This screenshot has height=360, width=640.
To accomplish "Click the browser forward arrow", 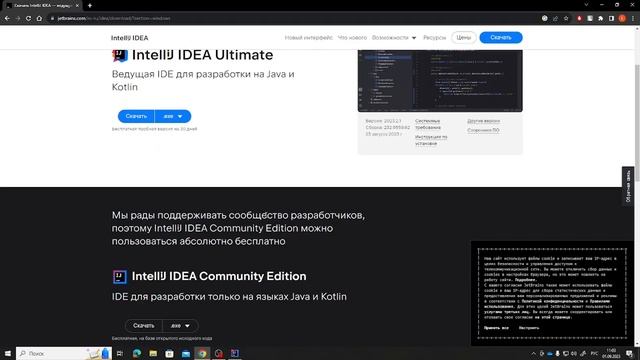I will pos(18,18).
